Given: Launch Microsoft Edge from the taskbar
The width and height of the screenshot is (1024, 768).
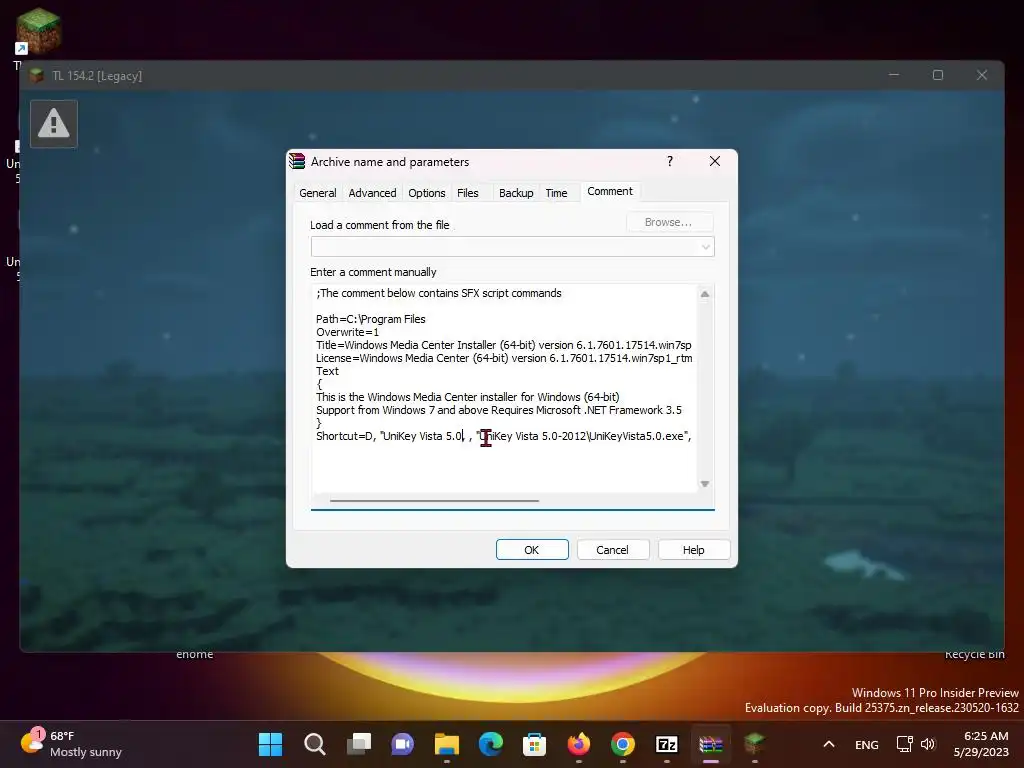Looking at the screenshot, I should (x=490, y=744).
